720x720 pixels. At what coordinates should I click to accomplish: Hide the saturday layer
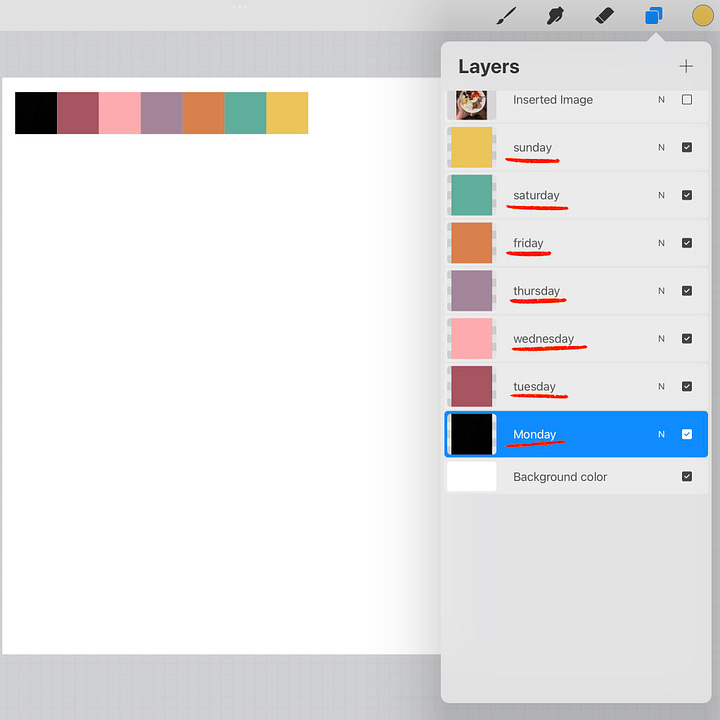click(686, 195)
